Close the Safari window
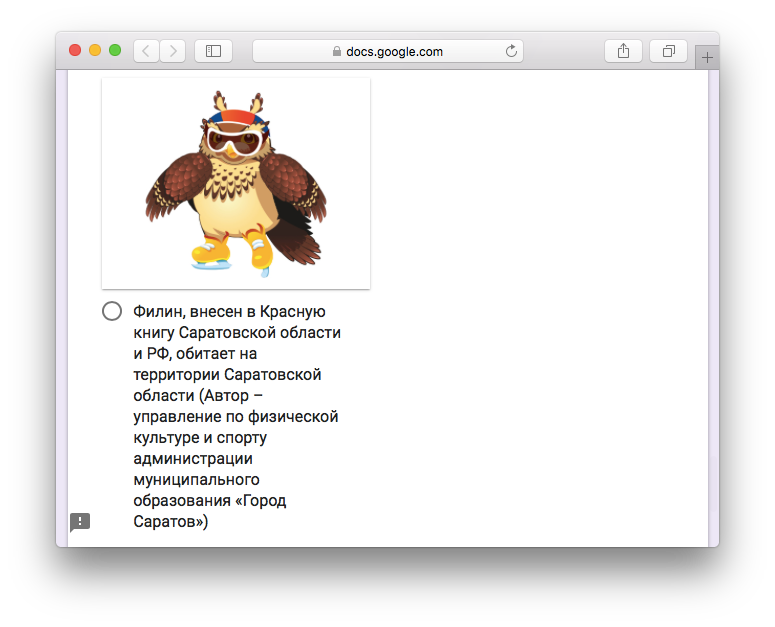The width and height of the screenshot is (775, 627). point(75,51)
